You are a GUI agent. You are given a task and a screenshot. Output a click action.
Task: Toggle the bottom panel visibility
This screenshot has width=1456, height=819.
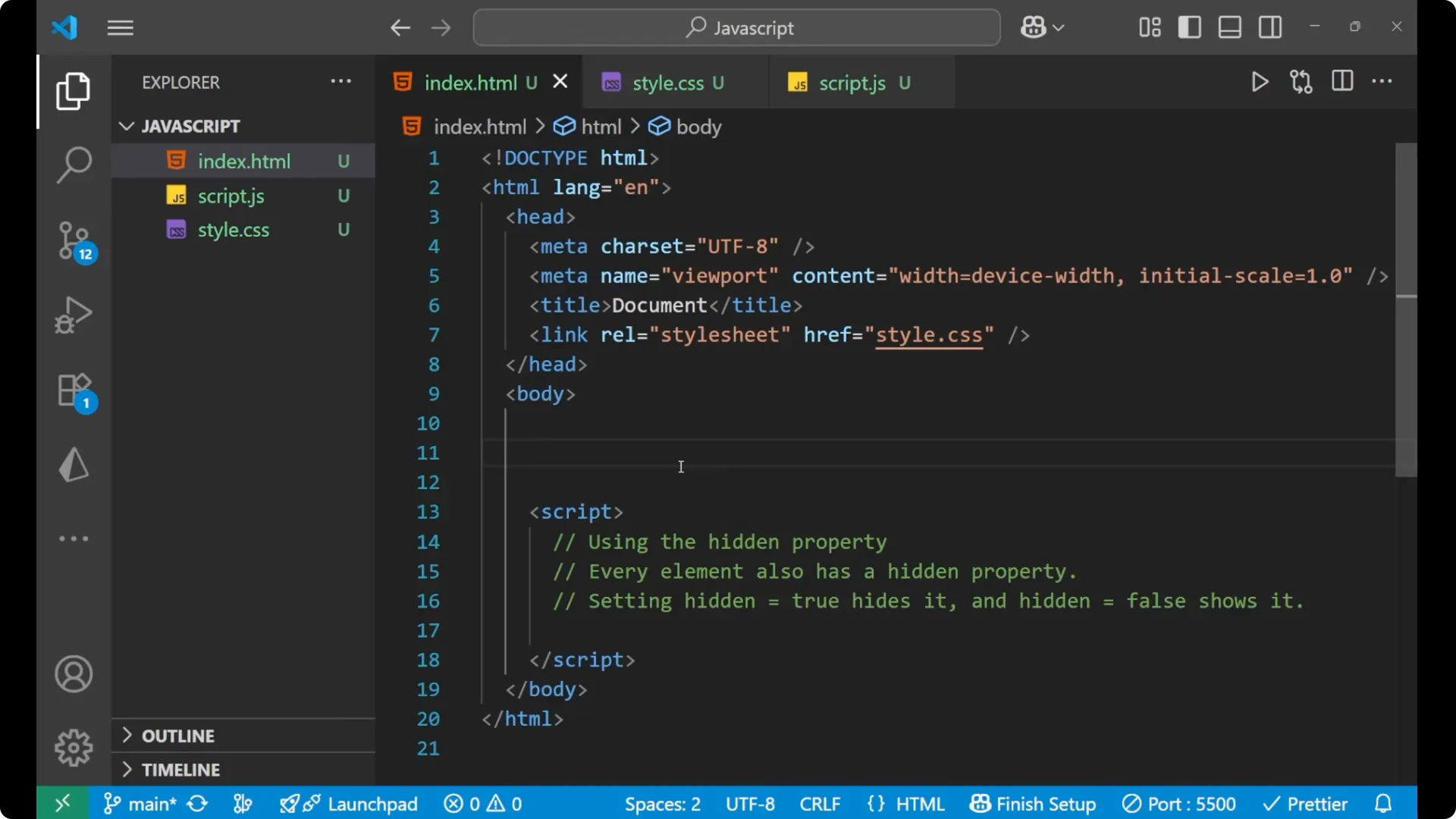(1229, 27)
